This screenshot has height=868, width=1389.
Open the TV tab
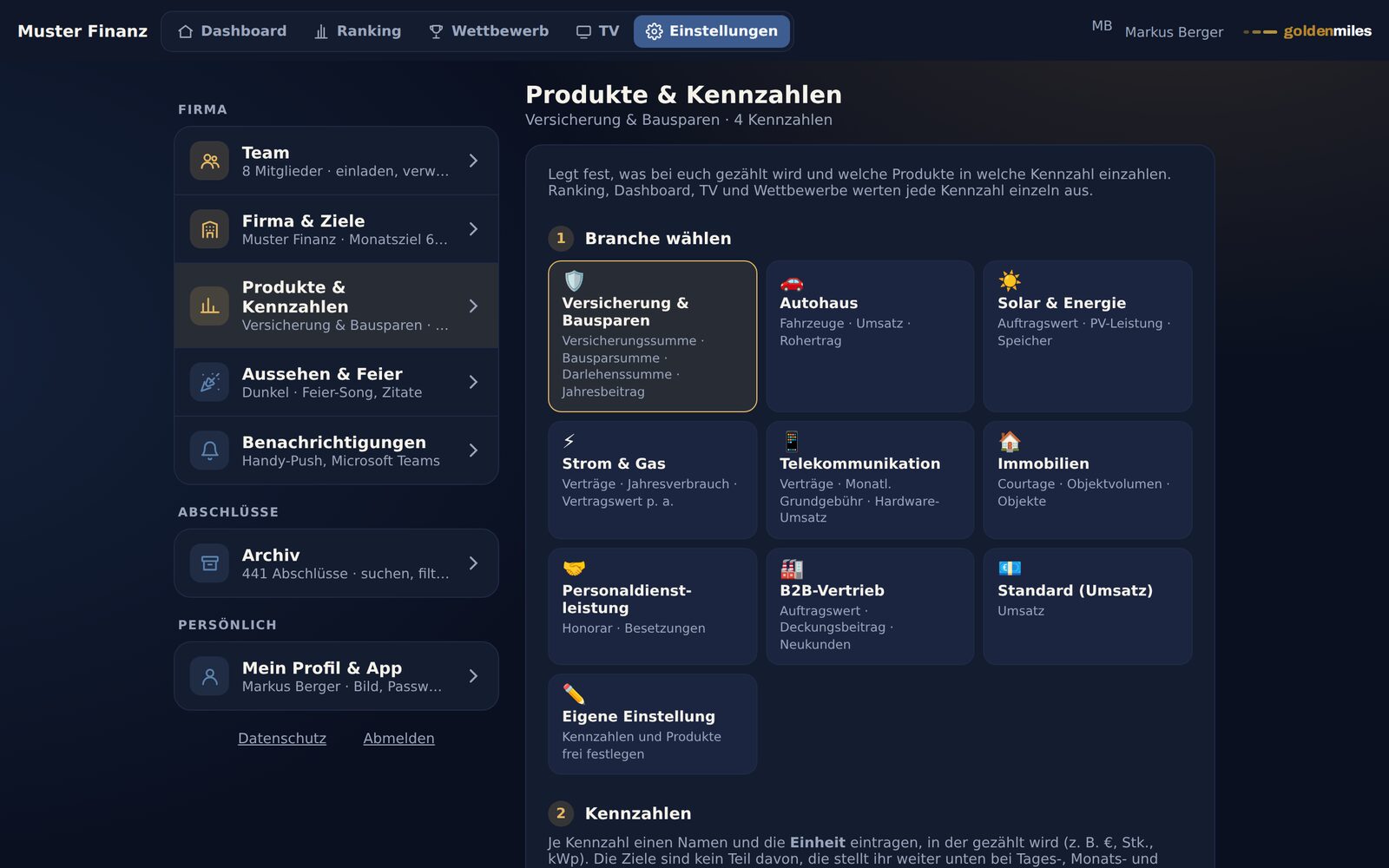[597, 31]
